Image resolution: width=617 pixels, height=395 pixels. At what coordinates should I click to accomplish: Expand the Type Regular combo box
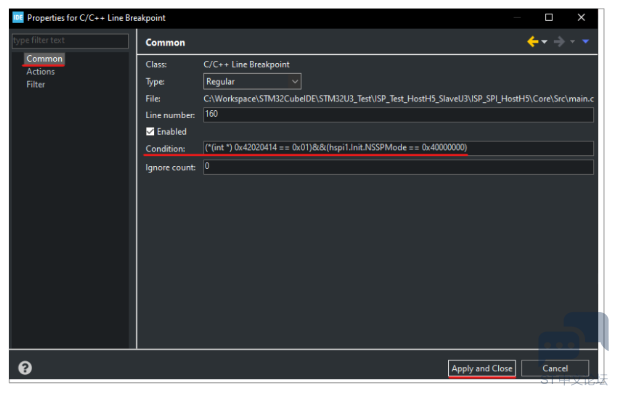click(252, 81)
